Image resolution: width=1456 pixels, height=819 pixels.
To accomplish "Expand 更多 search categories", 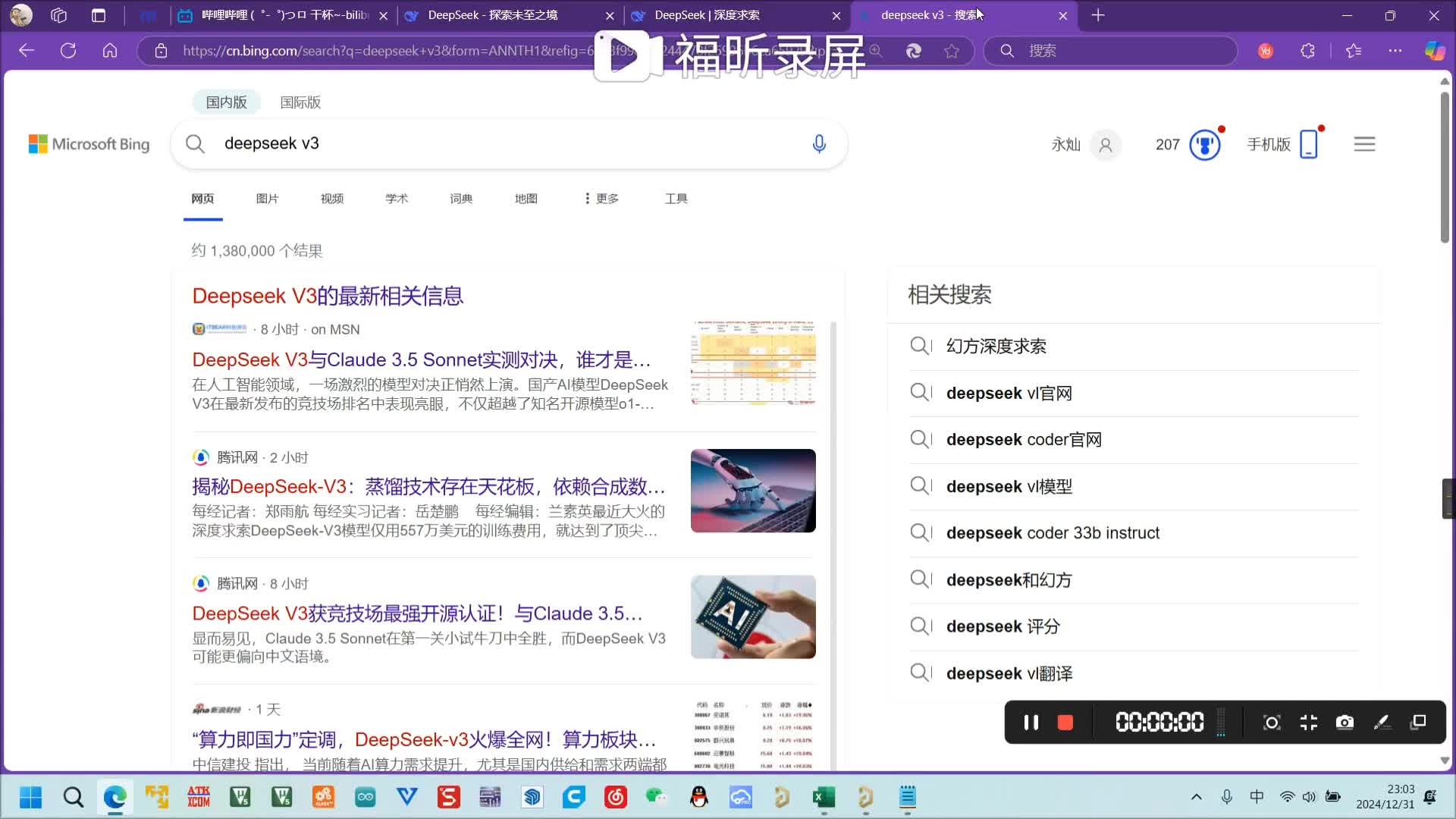I will point(601,199).
